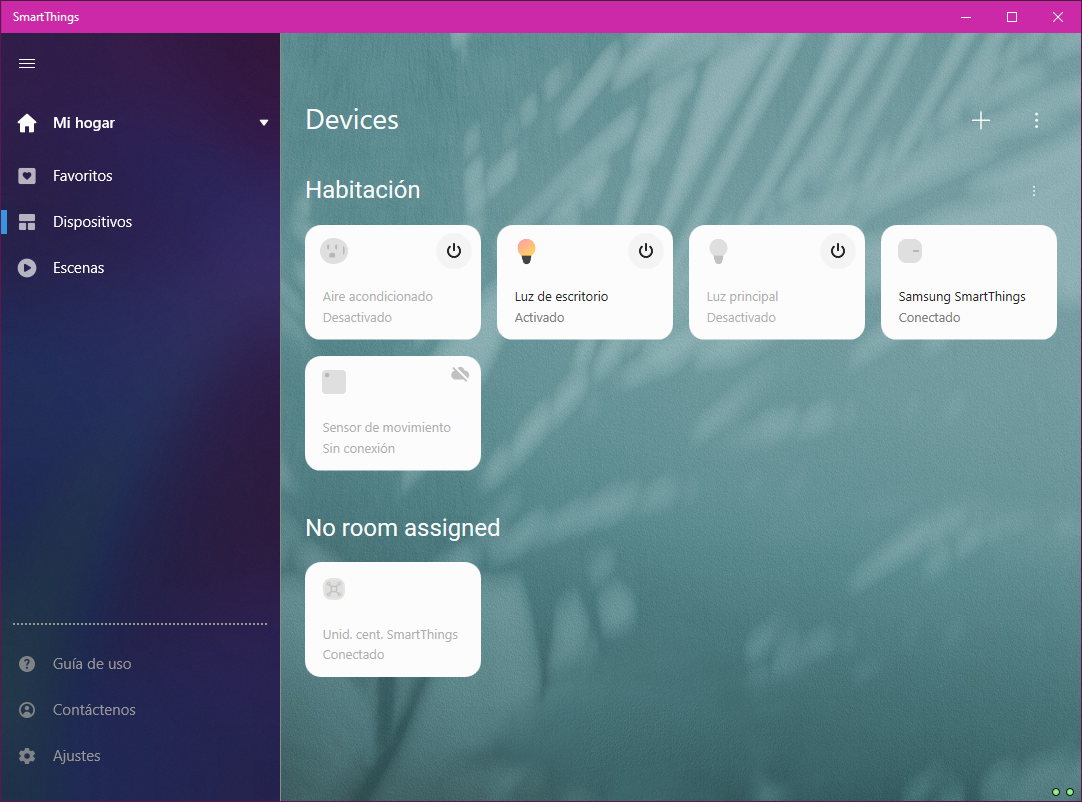1082x802 pixels.
Task: Open the hamburger navigation menu
Action: [27, 63]
